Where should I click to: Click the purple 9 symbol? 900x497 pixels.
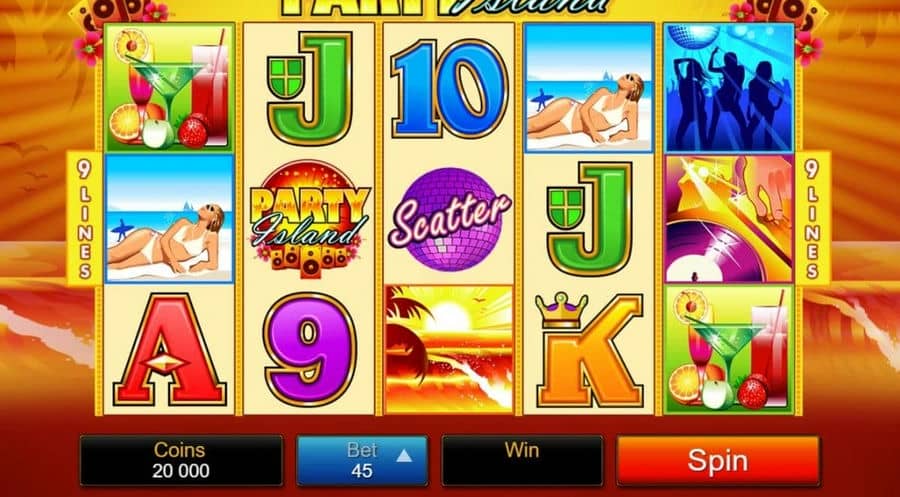coord(310,349)
